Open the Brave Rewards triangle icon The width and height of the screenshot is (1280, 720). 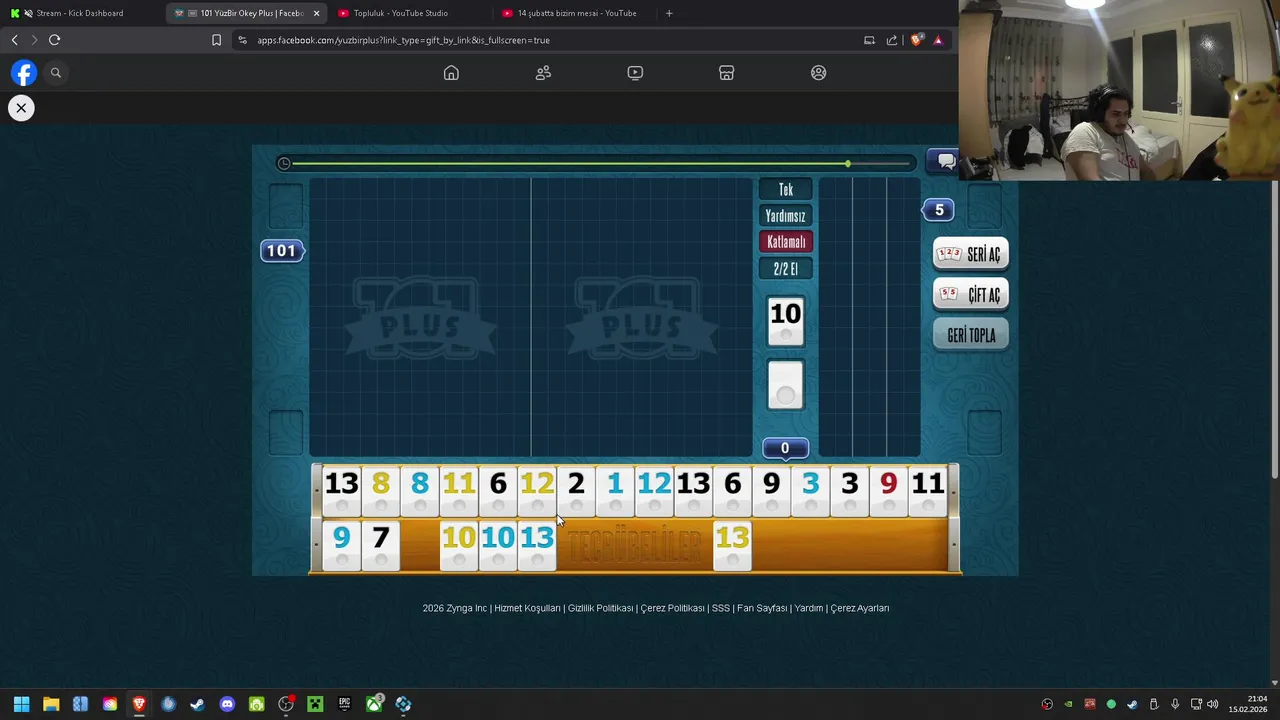pos(938,40)
